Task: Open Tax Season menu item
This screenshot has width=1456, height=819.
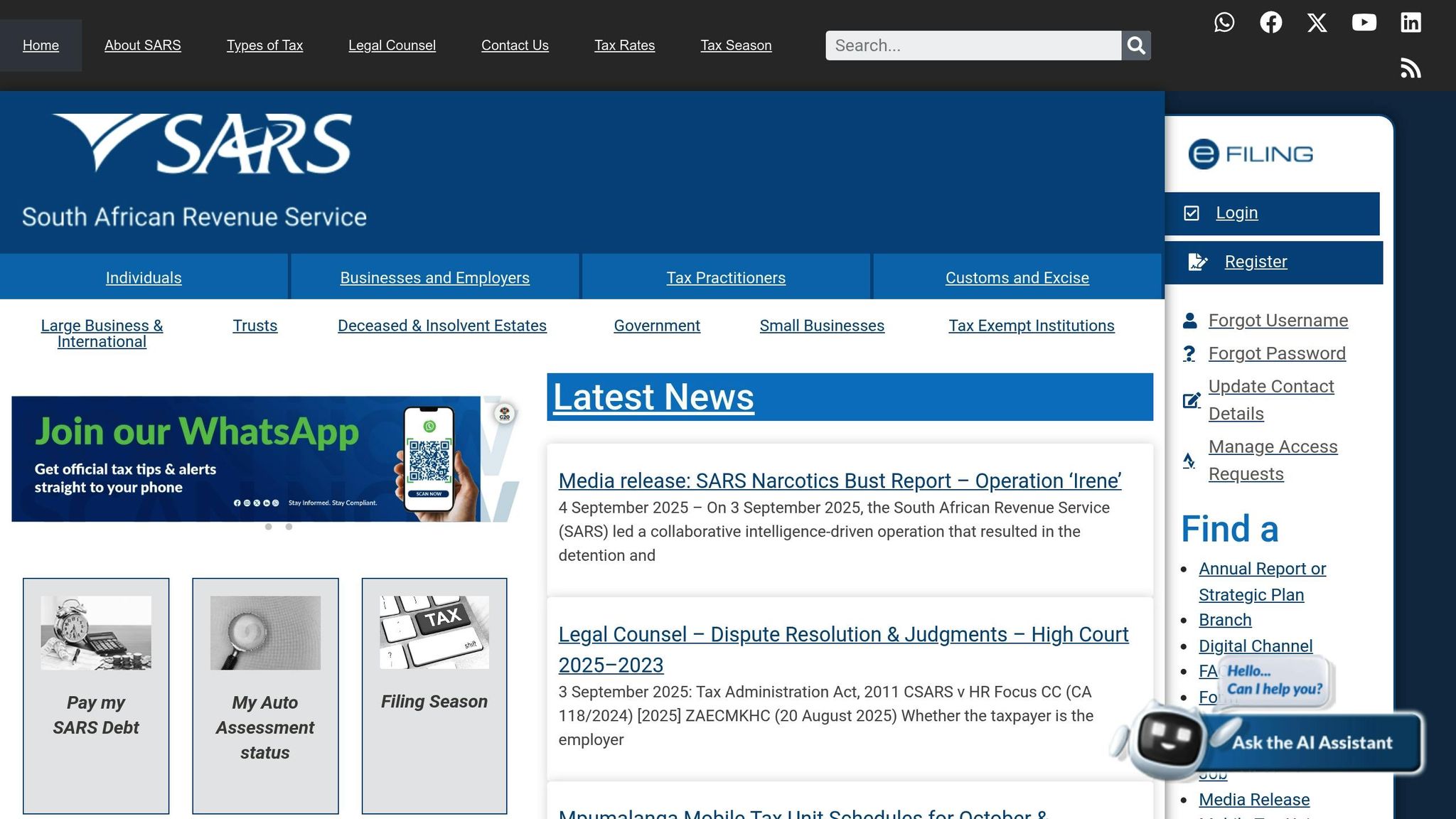Action: tap(736, 45)
